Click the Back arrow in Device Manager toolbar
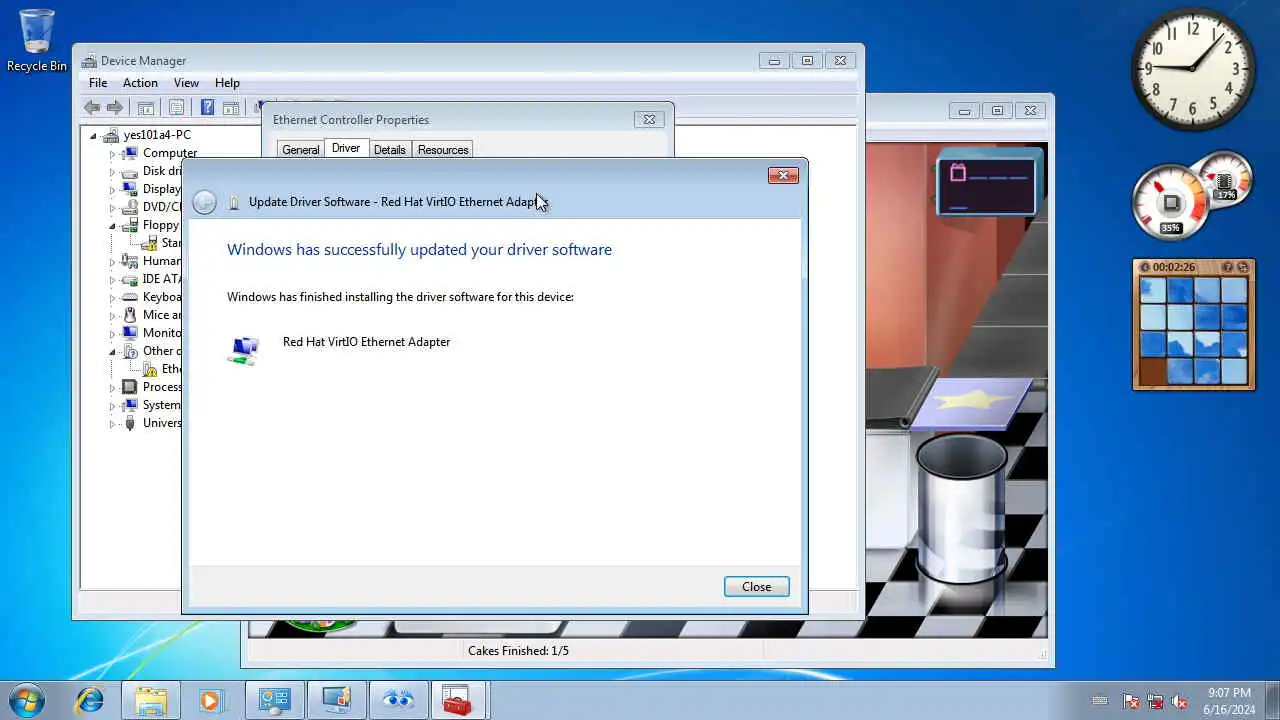 point(92,108)
